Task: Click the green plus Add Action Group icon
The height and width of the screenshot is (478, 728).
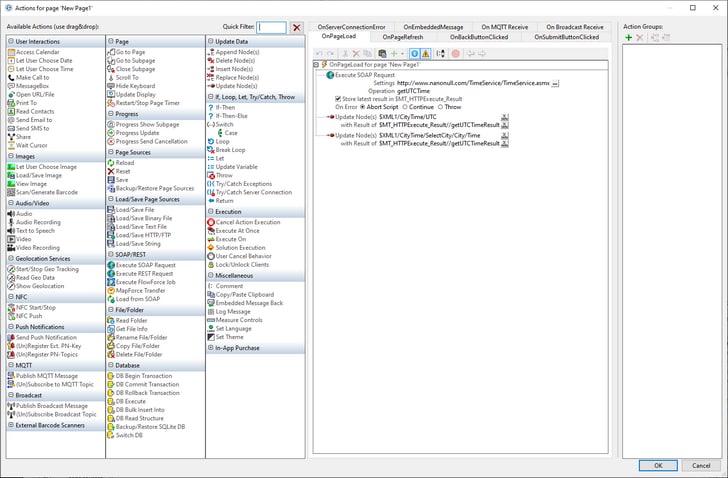Action: [x=627, y=37]
